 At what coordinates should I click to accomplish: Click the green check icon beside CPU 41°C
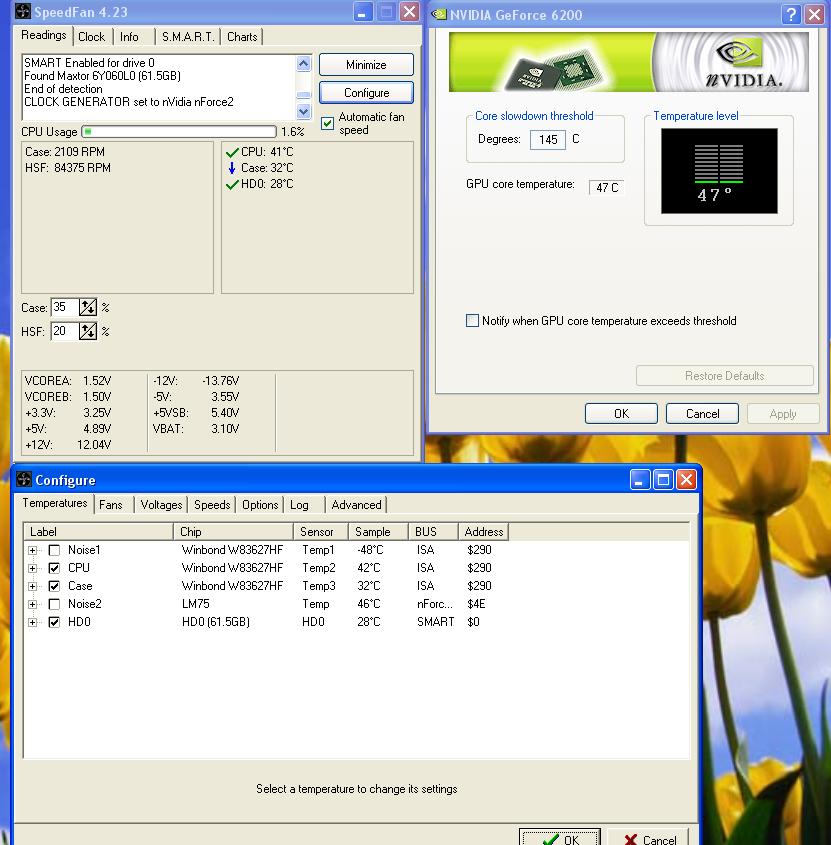point(232,153)
